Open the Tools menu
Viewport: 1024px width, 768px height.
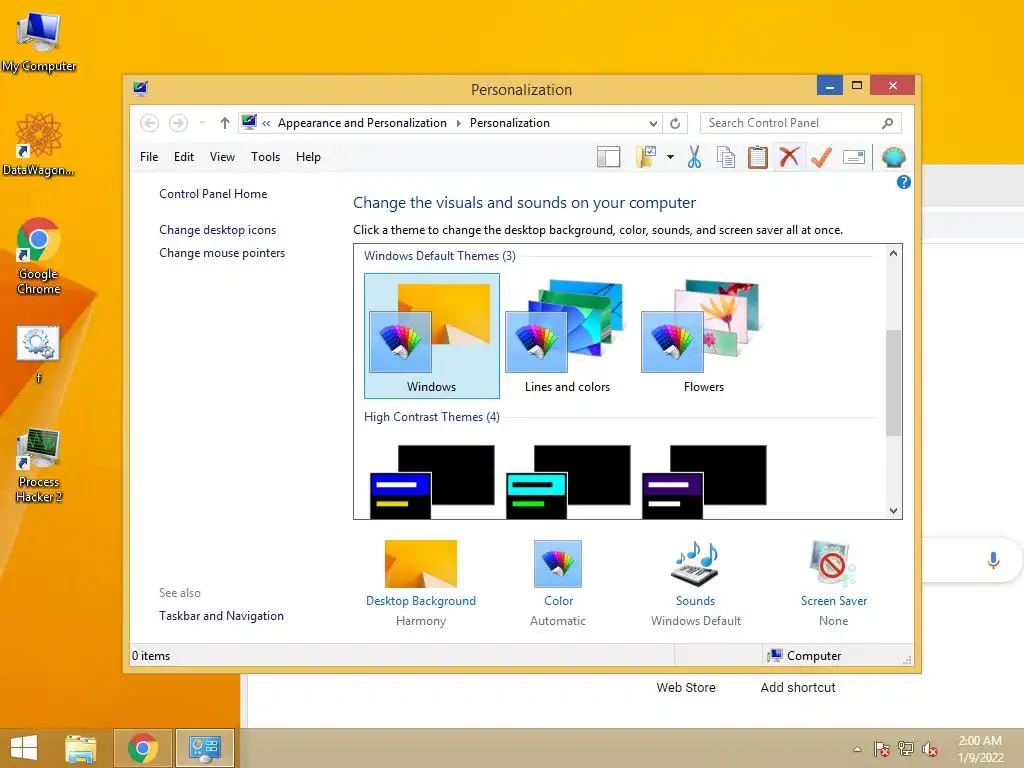click(x=265, y=157)
